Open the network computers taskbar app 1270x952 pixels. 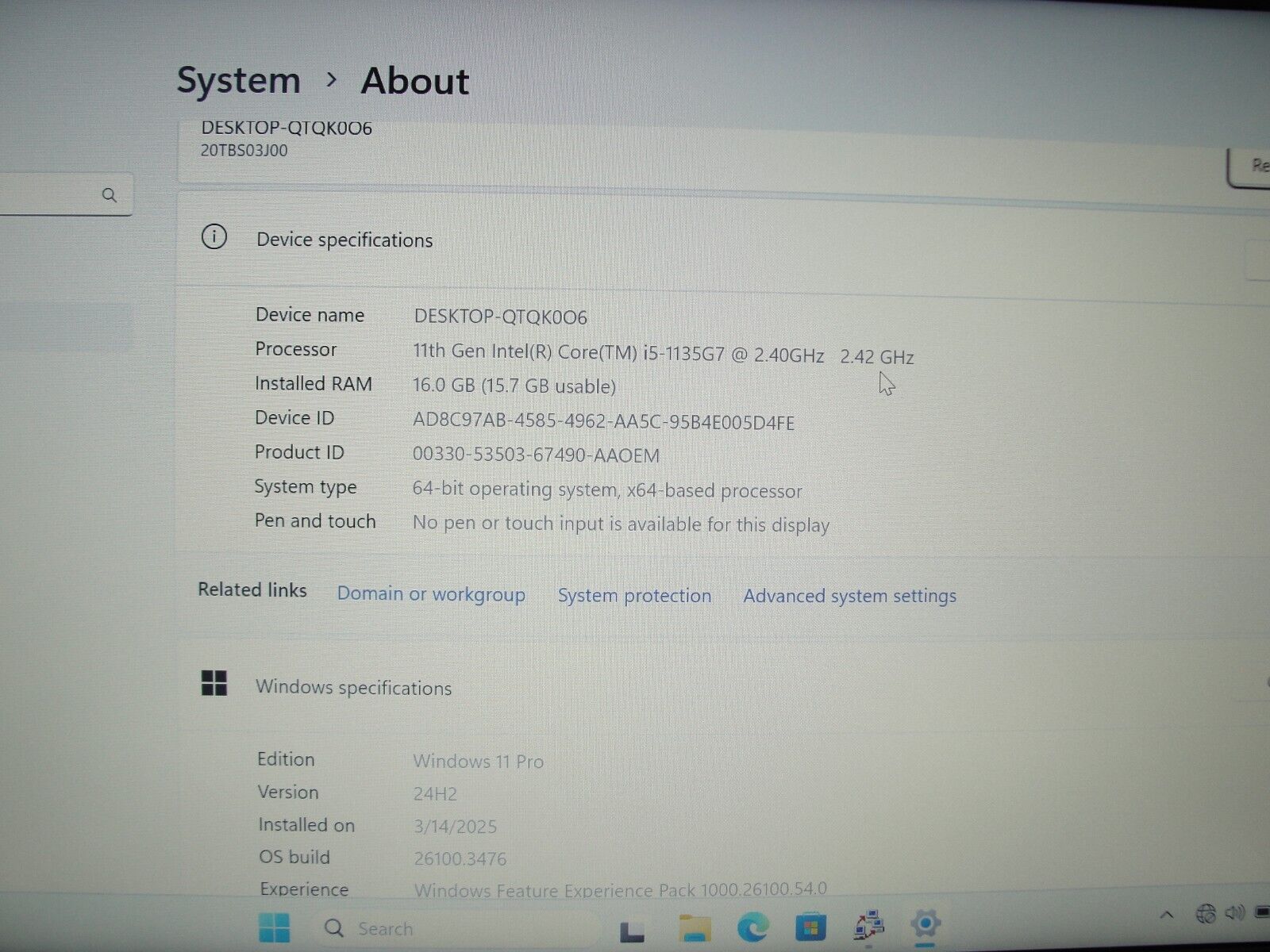pos(869,925)
